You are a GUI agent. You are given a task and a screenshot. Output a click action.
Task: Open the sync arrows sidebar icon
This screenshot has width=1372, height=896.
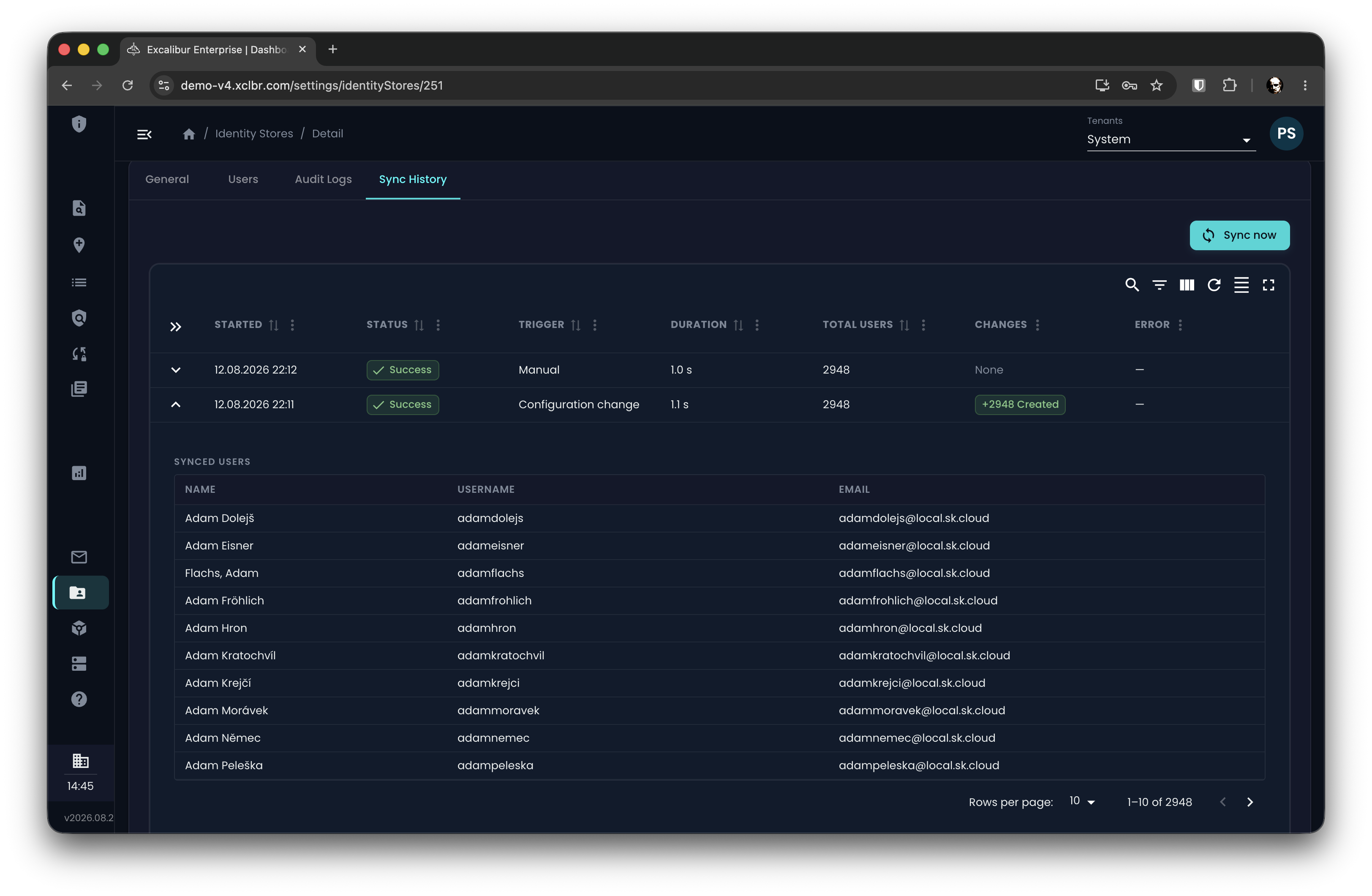(79, 354)
